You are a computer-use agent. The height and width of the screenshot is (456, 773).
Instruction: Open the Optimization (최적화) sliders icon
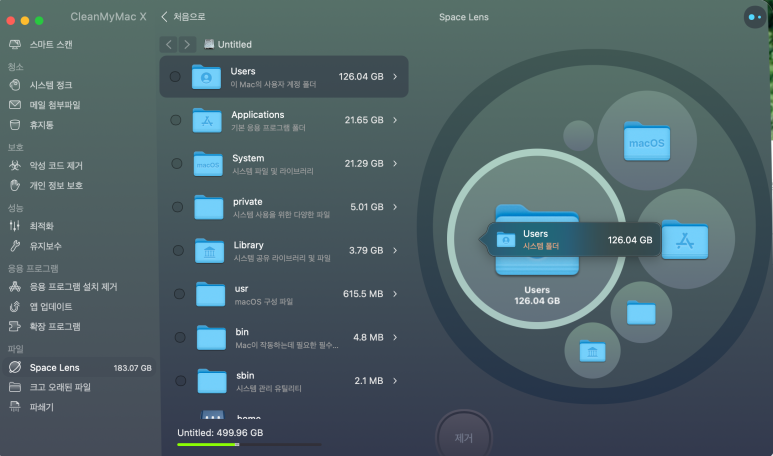[x=15, y=226]
